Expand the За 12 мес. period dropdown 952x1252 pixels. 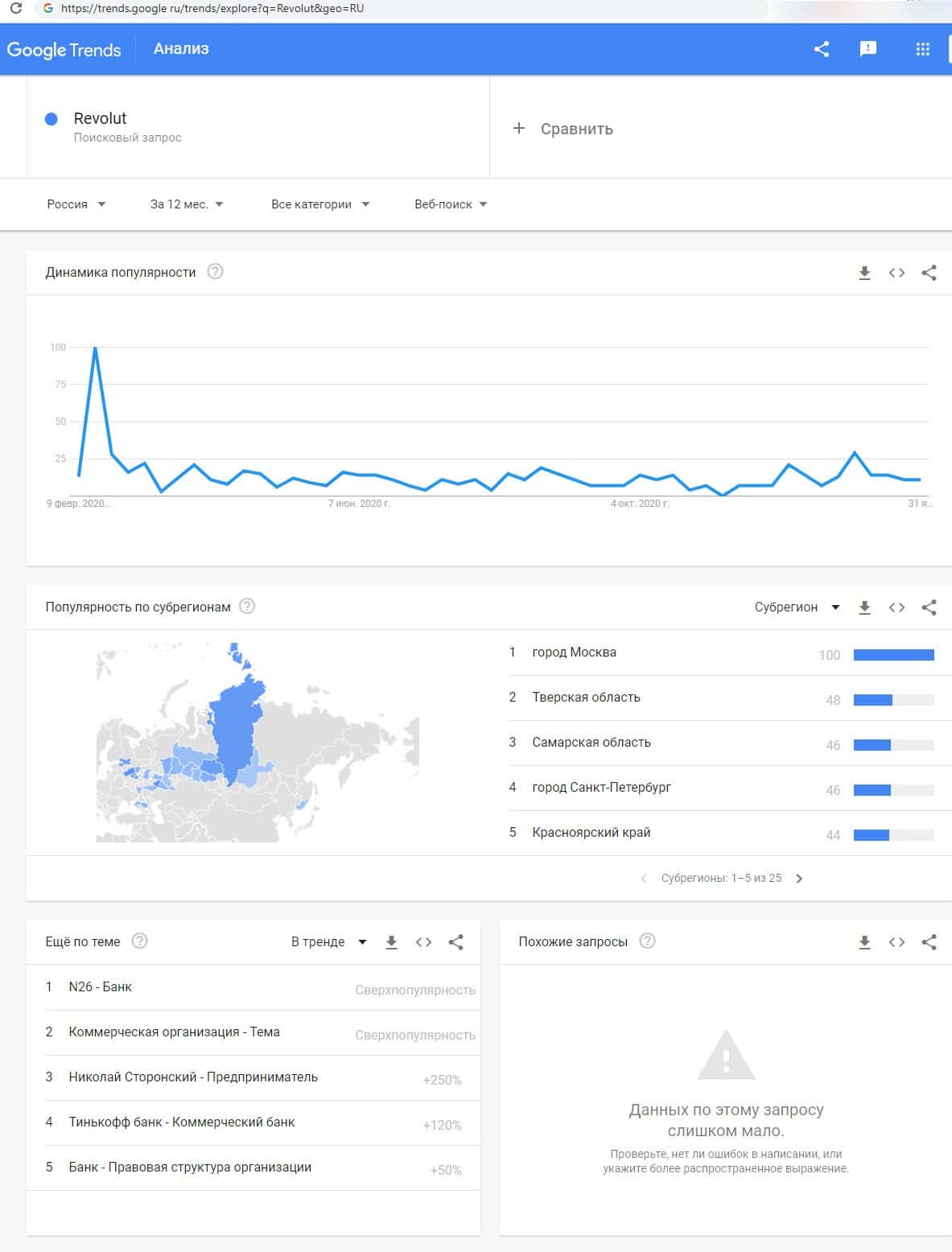[x=187, y=204]
